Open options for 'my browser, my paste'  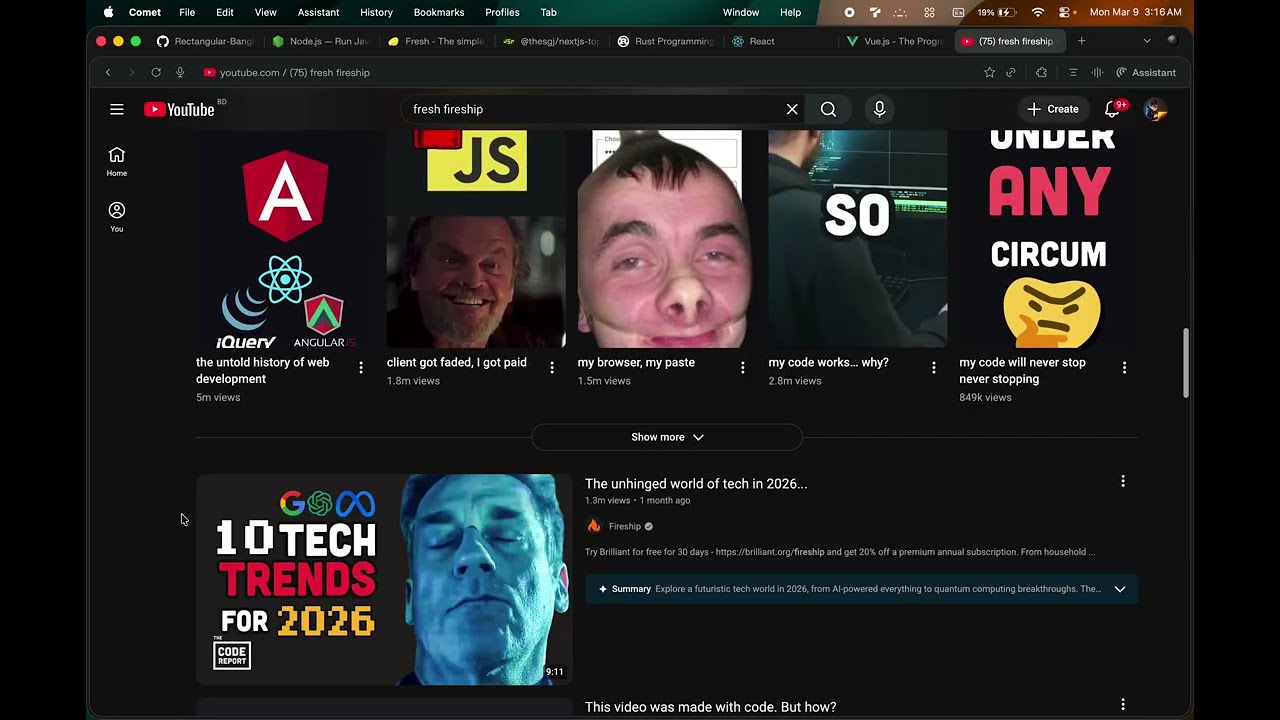click(x=743, y=368)
